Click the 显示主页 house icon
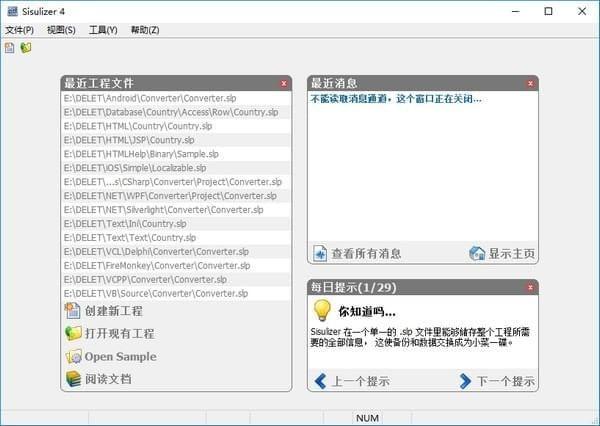600x426 pixels. [x=477, y=253]
